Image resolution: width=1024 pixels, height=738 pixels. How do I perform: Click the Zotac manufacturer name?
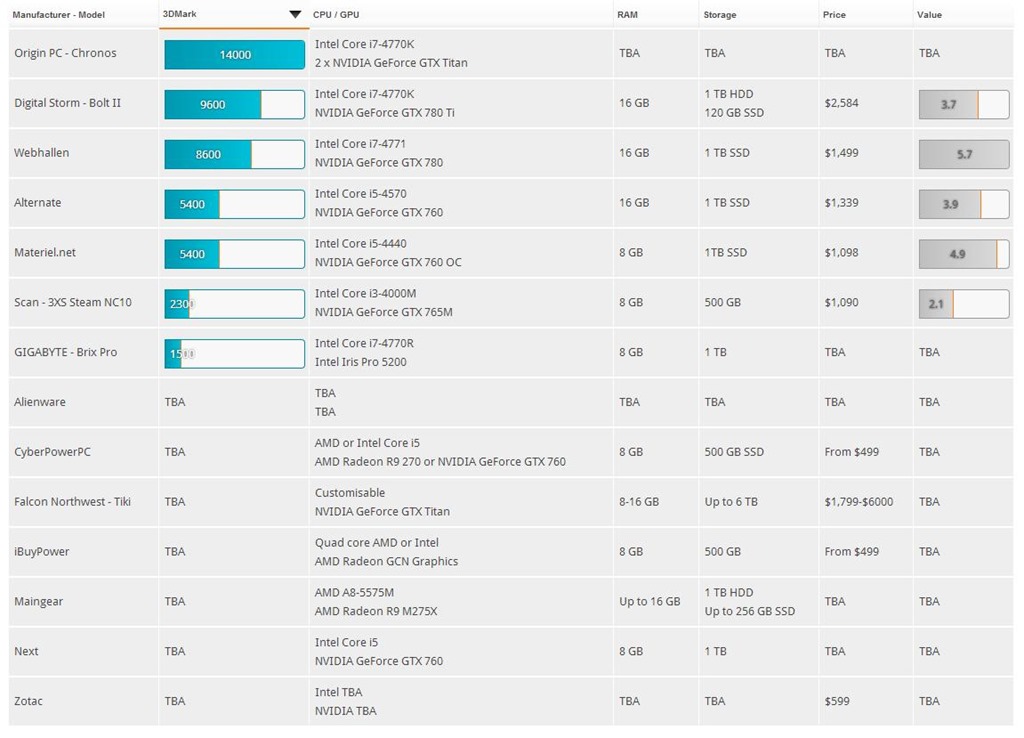28,701
